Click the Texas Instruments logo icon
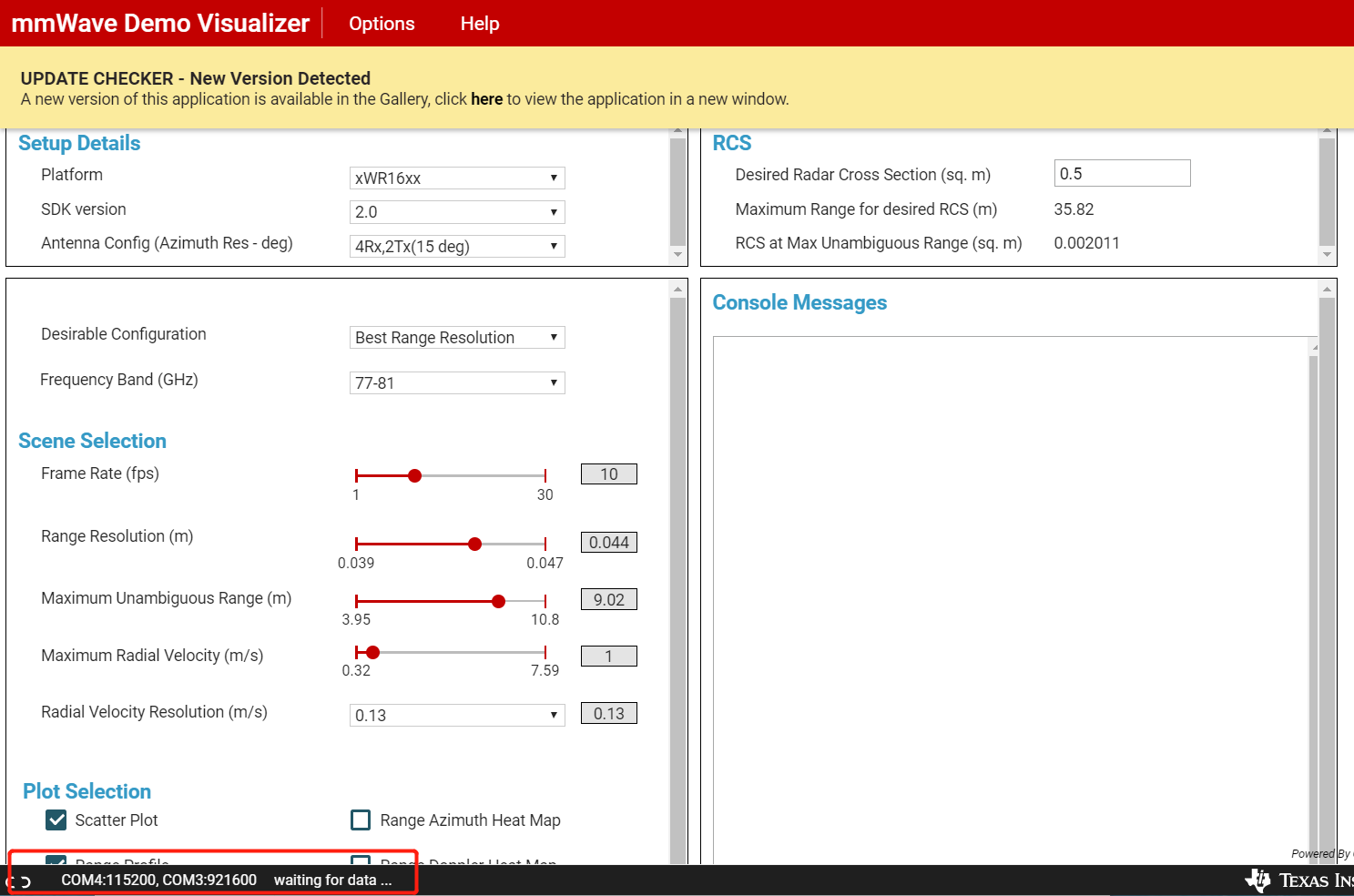 (1257, 880)
